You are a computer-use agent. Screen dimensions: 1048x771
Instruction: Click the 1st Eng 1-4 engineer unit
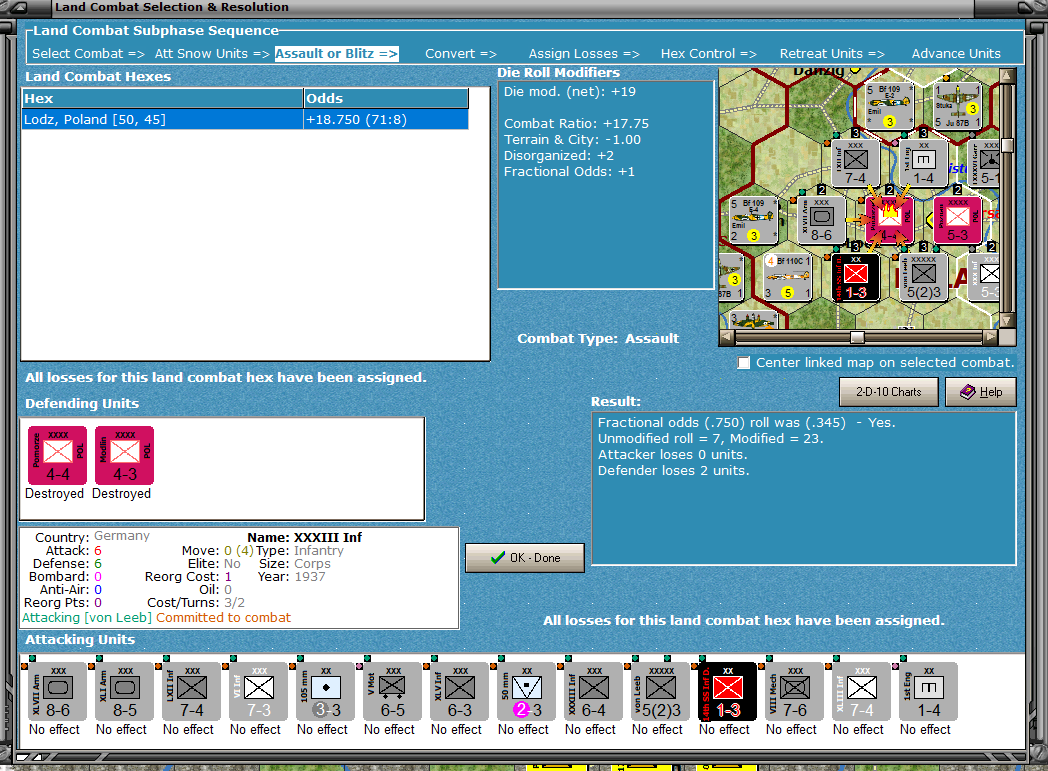[928, 691]
